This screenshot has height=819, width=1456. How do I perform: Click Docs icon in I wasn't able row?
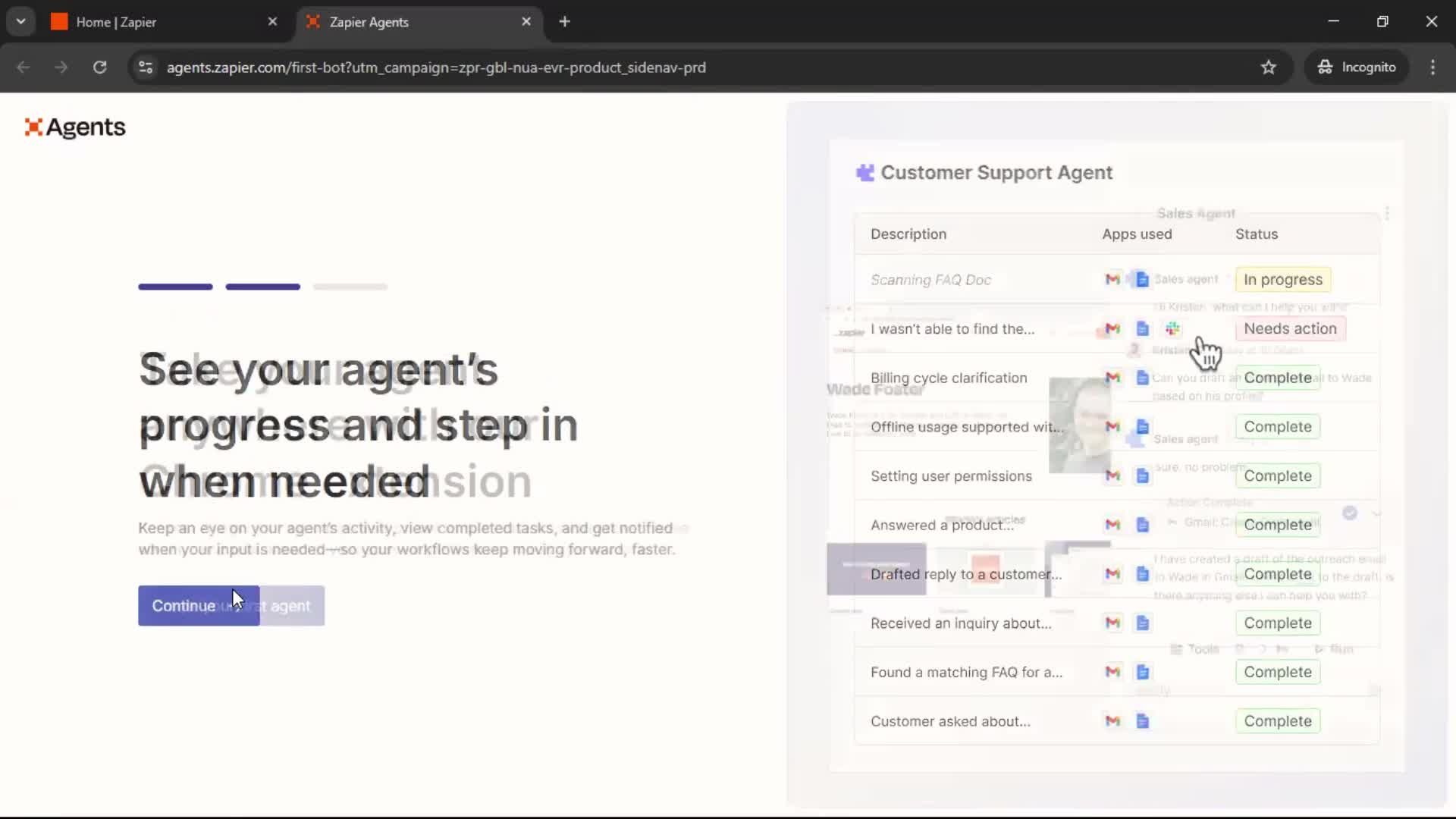[1142, 328]
